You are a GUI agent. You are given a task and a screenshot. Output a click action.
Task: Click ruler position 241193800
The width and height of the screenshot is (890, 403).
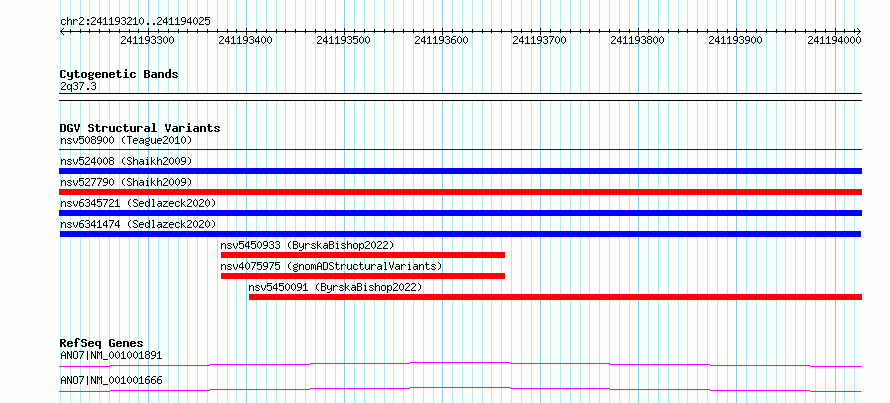pos(638,40)
